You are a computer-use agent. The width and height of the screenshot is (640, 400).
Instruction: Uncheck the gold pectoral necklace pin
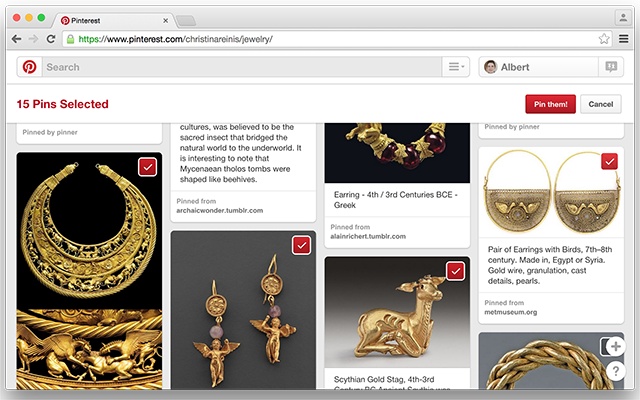[x=147, y=167]
